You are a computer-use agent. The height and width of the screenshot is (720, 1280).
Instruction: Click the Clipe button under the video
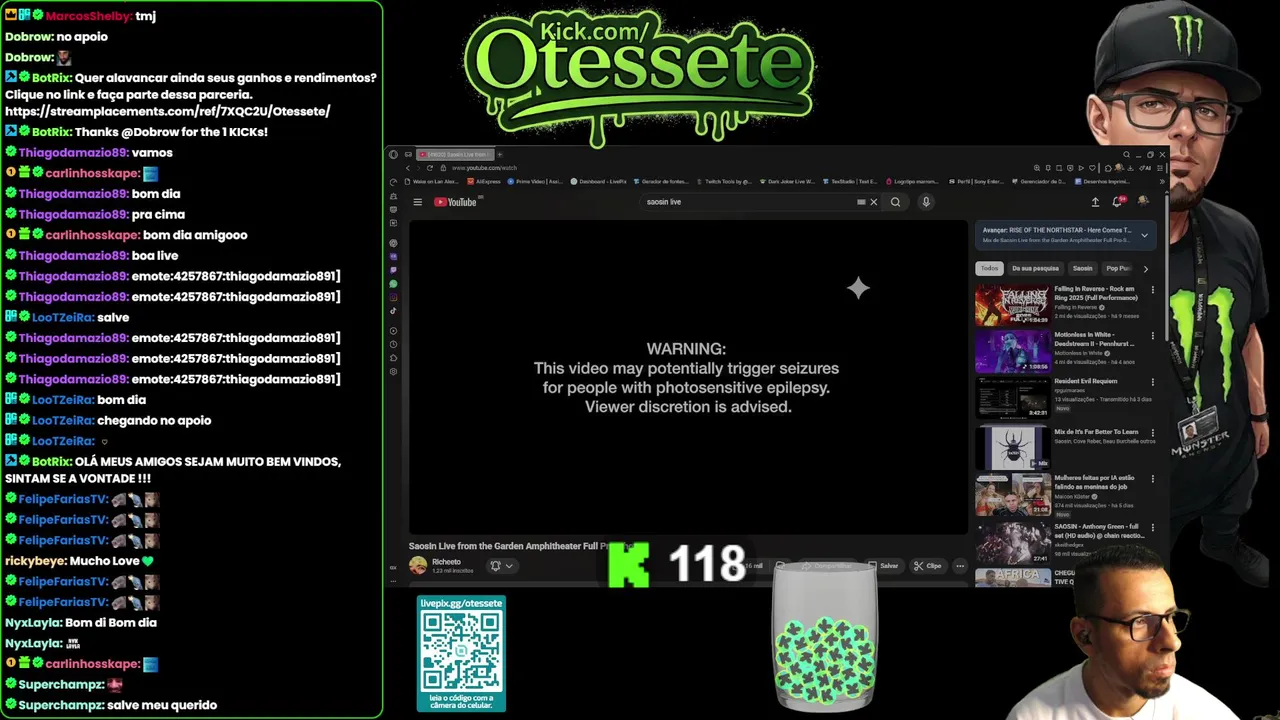tap(927, 566)
